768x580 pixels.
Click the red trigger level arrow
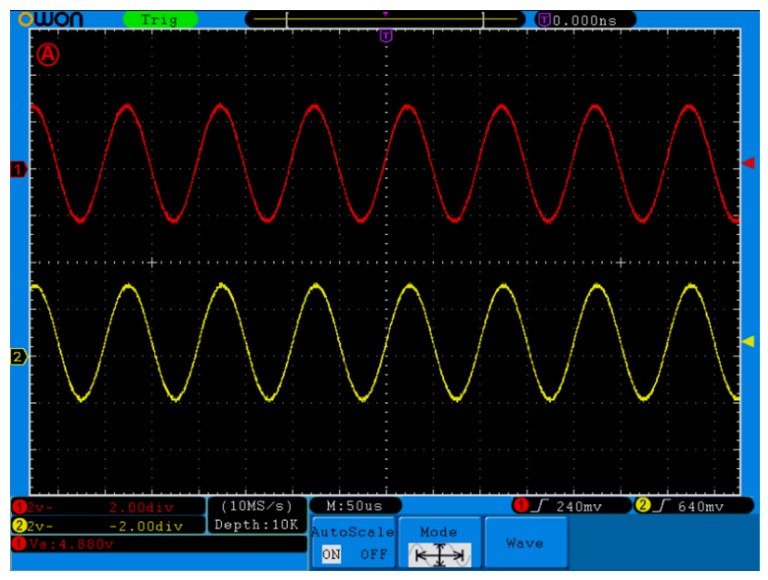[748, 163]
